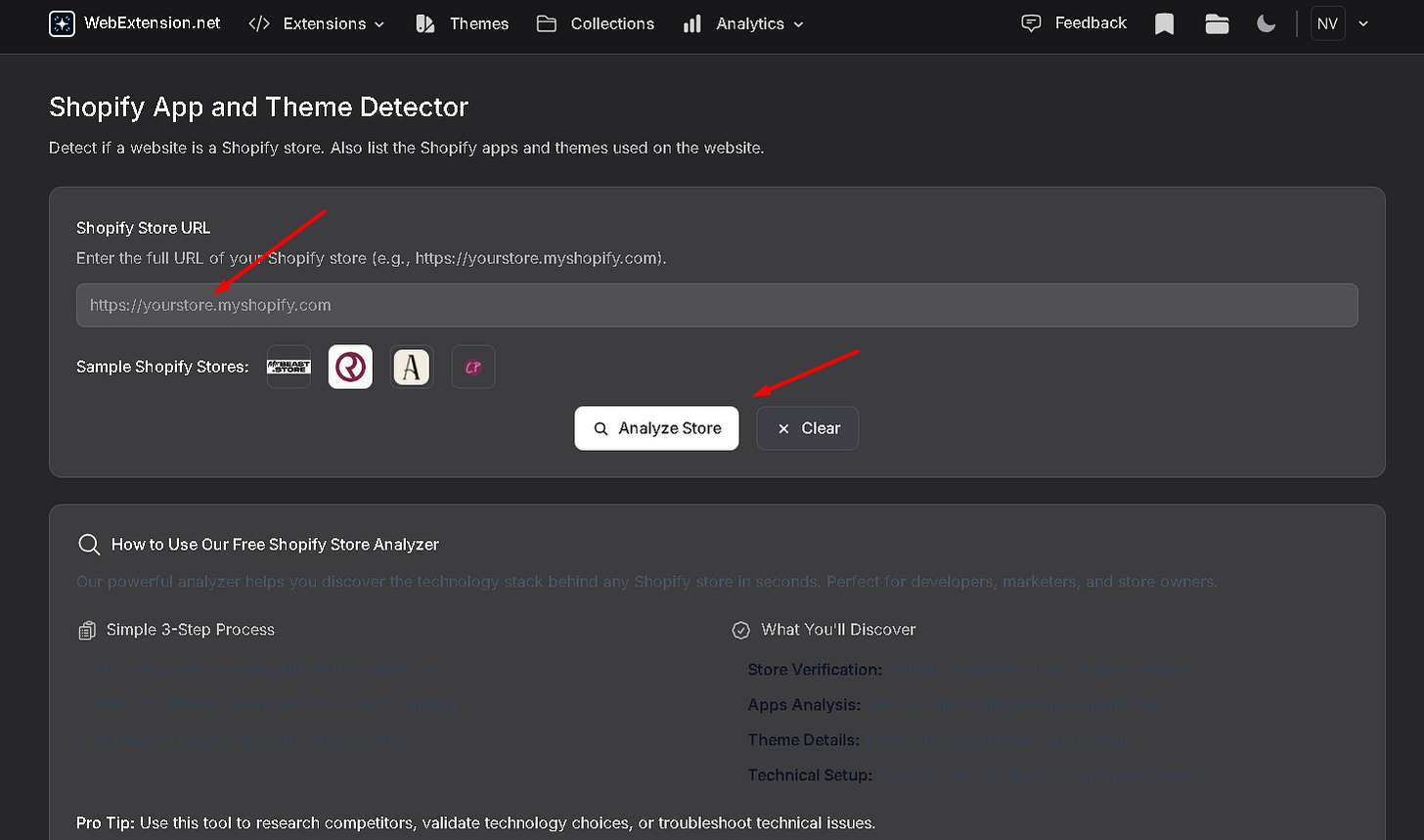1424x840 pixels.
Task: Click the 'Detect if a website is a Shopify store' description
Action: [x=406, y=148]
